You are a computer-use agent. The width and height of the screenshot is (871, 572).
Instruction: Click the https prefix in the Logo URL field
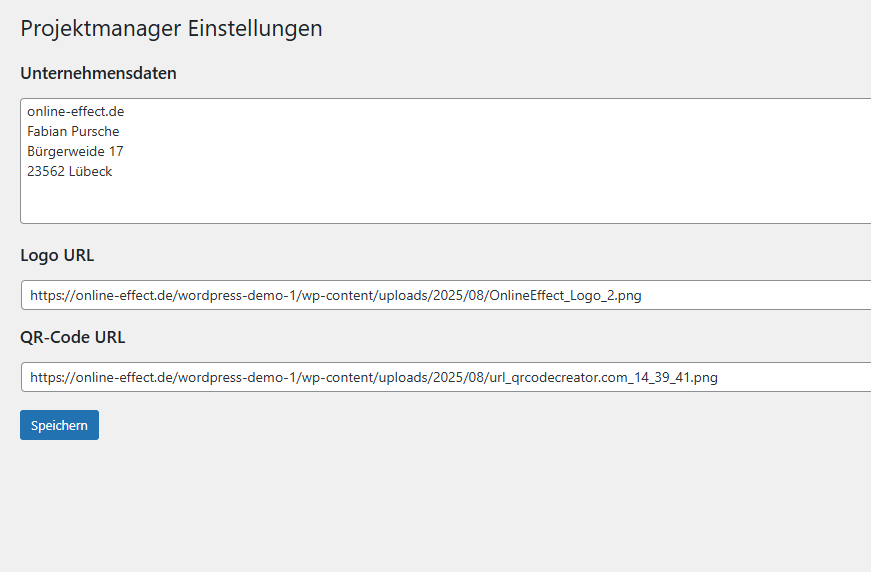47,296
